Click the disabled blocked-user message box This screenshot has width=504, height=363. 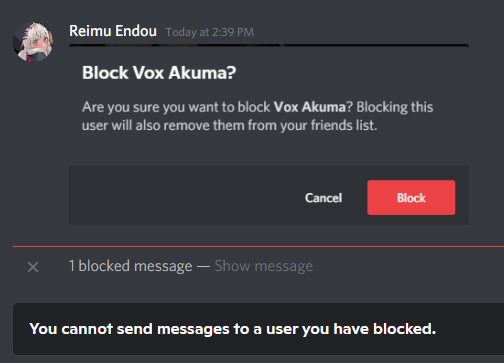point(258,329)
